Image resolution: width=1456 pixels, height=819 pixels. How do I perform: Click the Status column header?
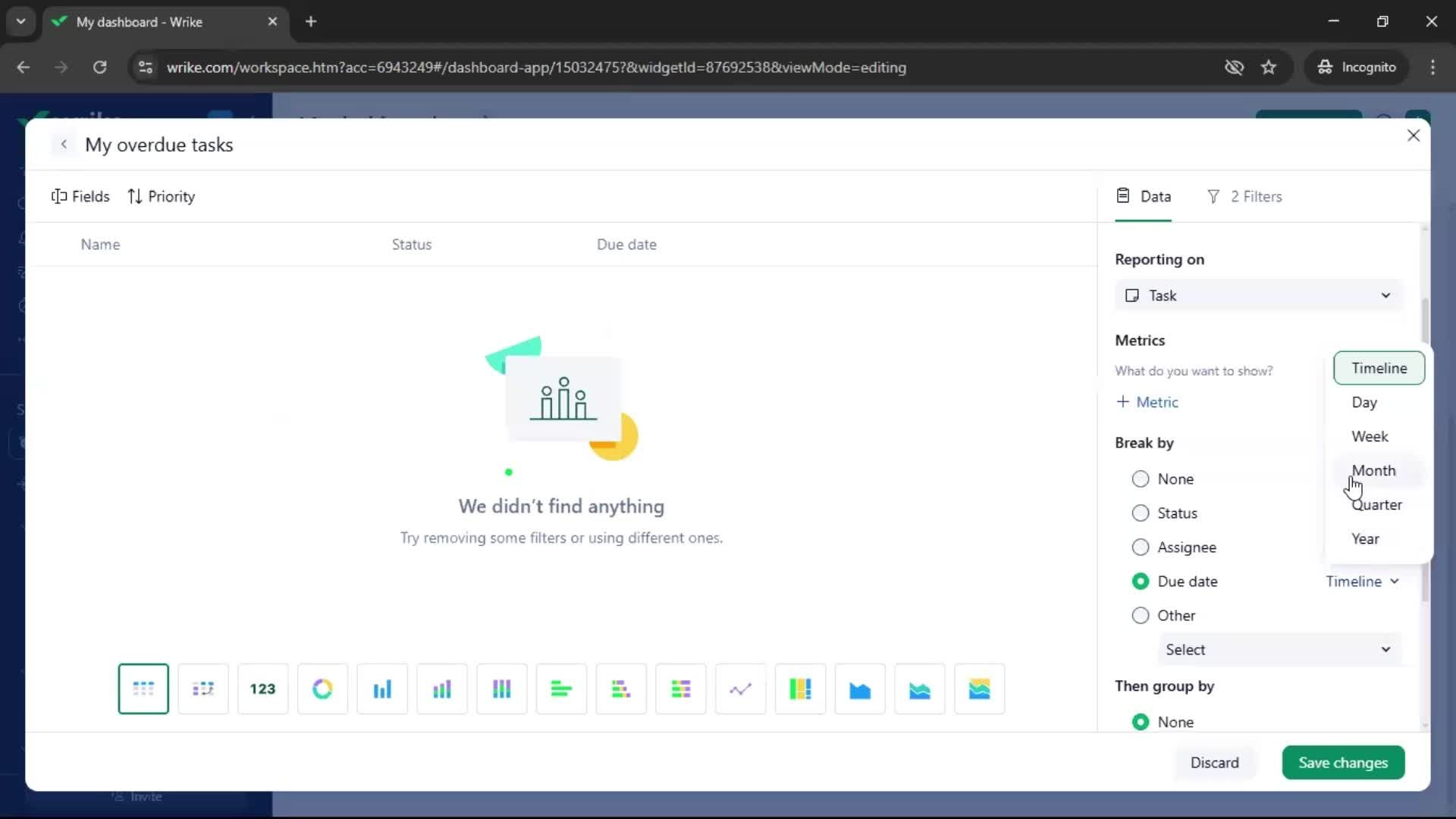[412, 244]
